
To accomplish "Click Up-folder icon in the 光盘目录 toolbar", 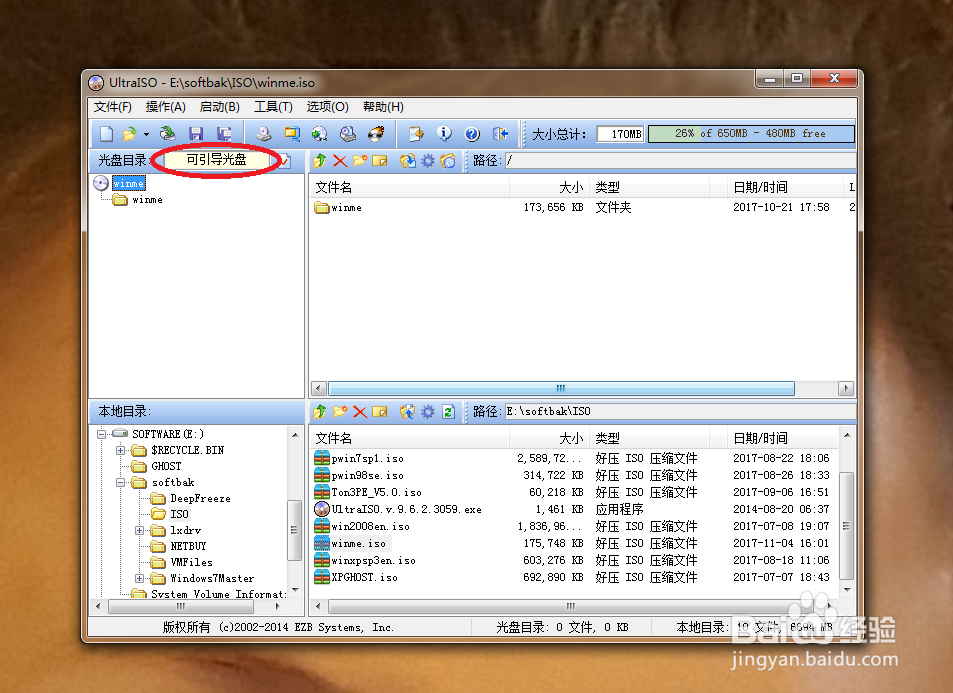I will (320, 160).
